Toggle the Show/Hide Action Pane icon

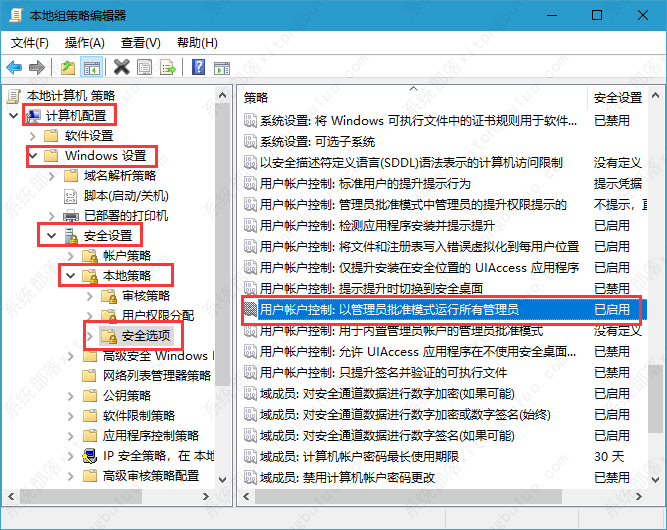221,67
